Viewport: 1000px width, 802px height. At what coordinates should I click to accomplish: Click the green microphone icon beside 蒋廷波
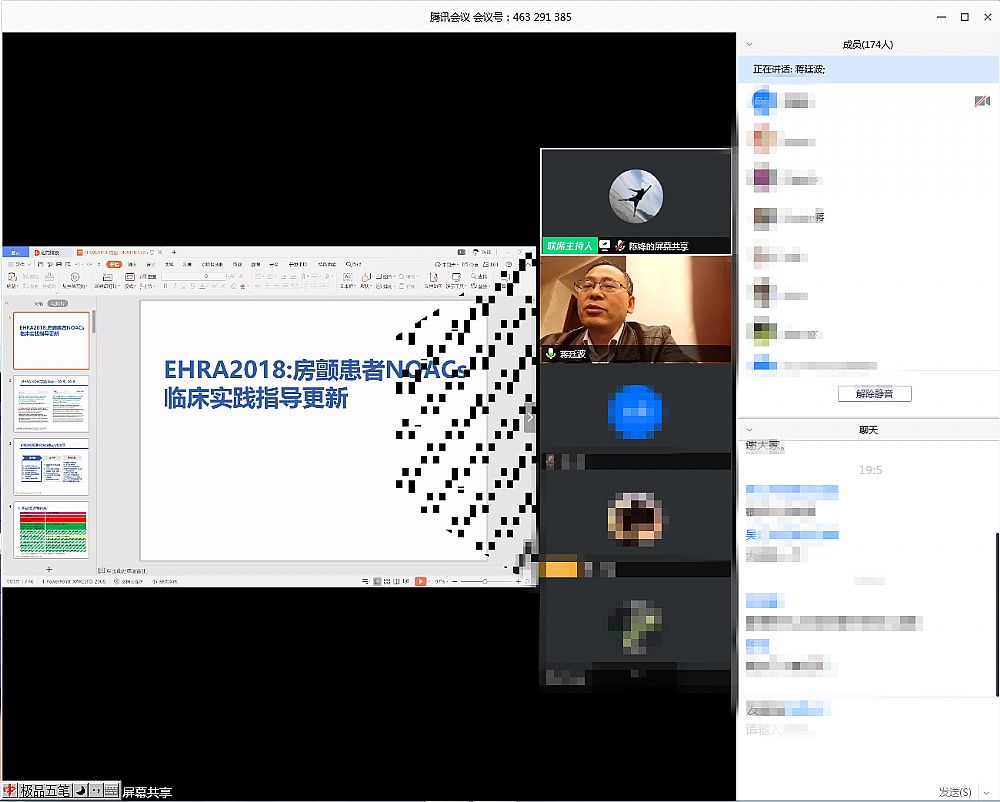[x=550, y=353]
